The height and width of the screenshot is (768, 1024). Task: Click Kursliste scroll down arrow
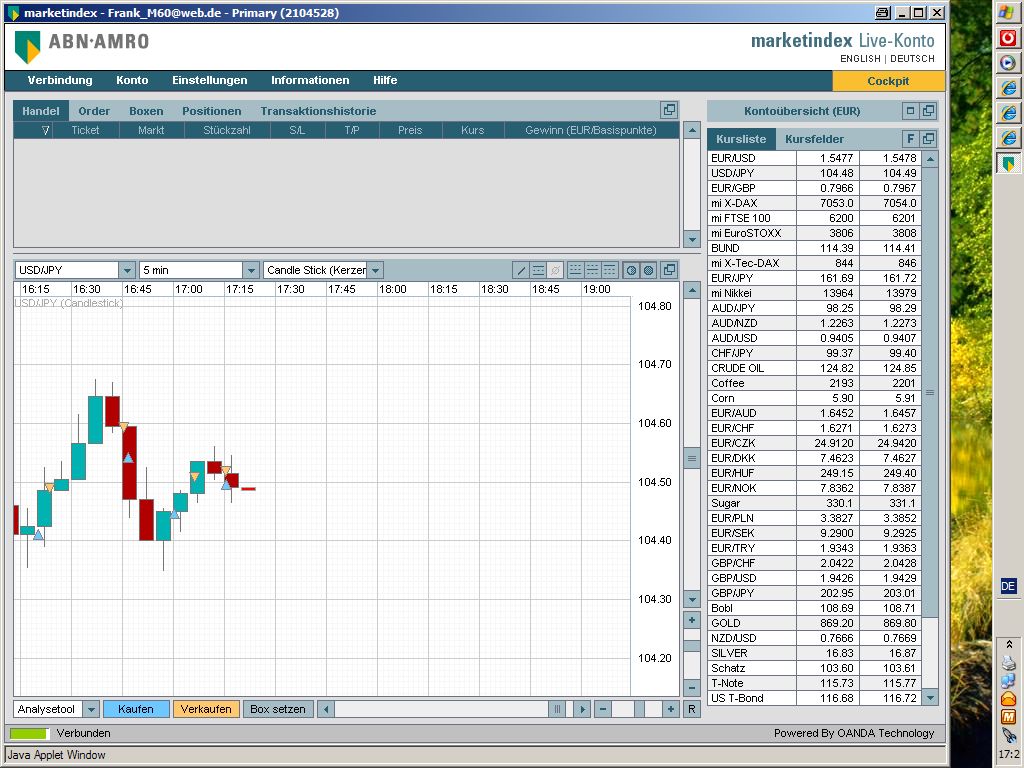[931, 697]
